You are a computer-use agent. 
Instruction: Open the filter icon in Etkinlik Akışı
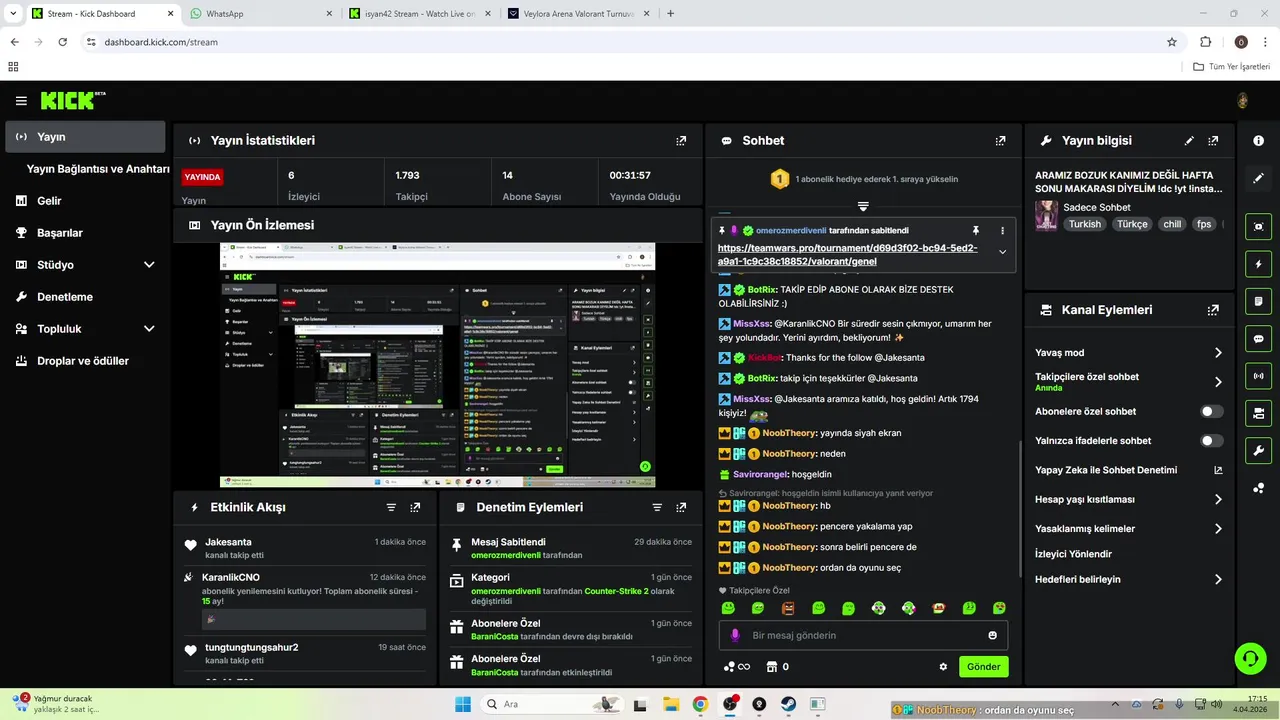391,507
